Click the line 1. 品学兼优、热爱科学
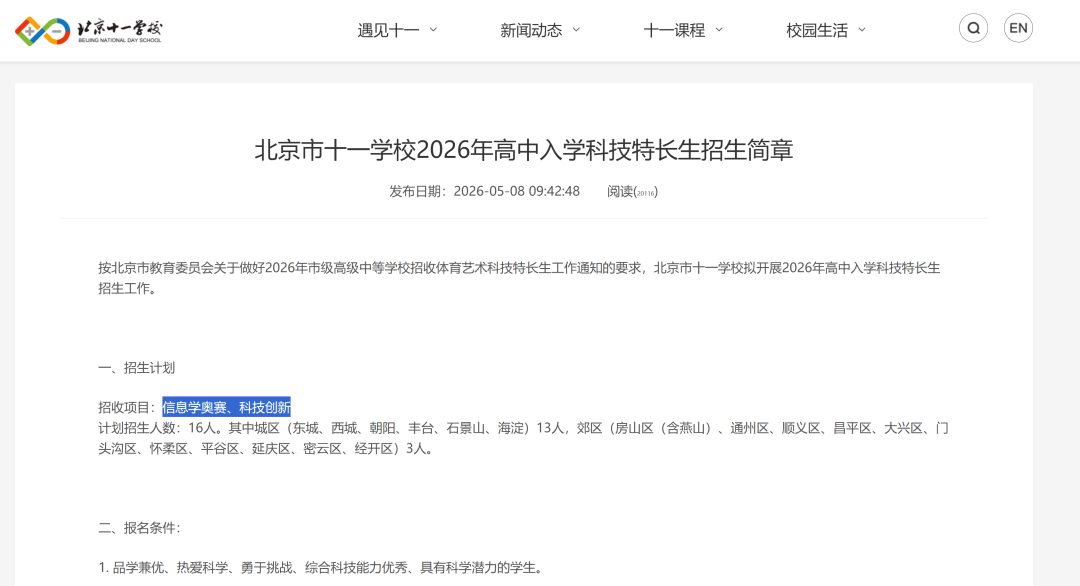 (x=323, y=568)
